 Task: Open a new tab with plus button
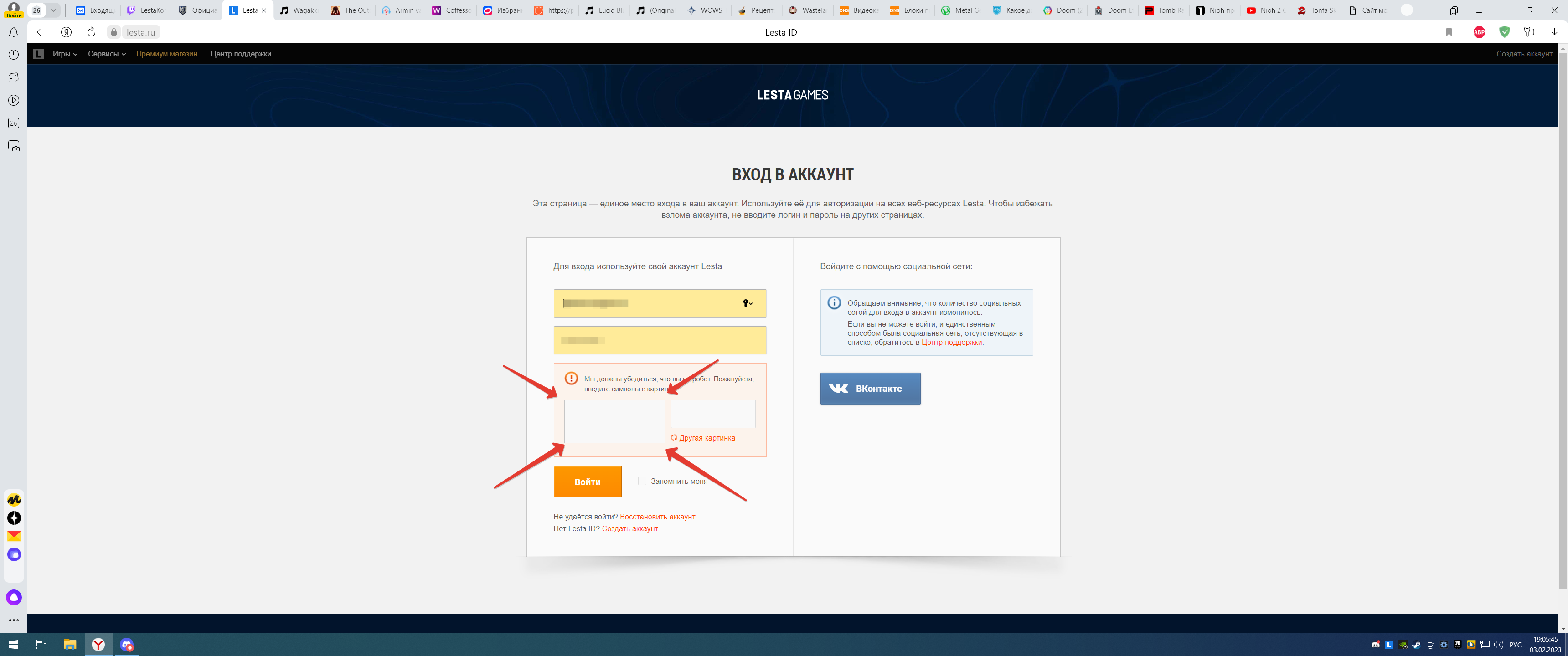point(1406,10)
